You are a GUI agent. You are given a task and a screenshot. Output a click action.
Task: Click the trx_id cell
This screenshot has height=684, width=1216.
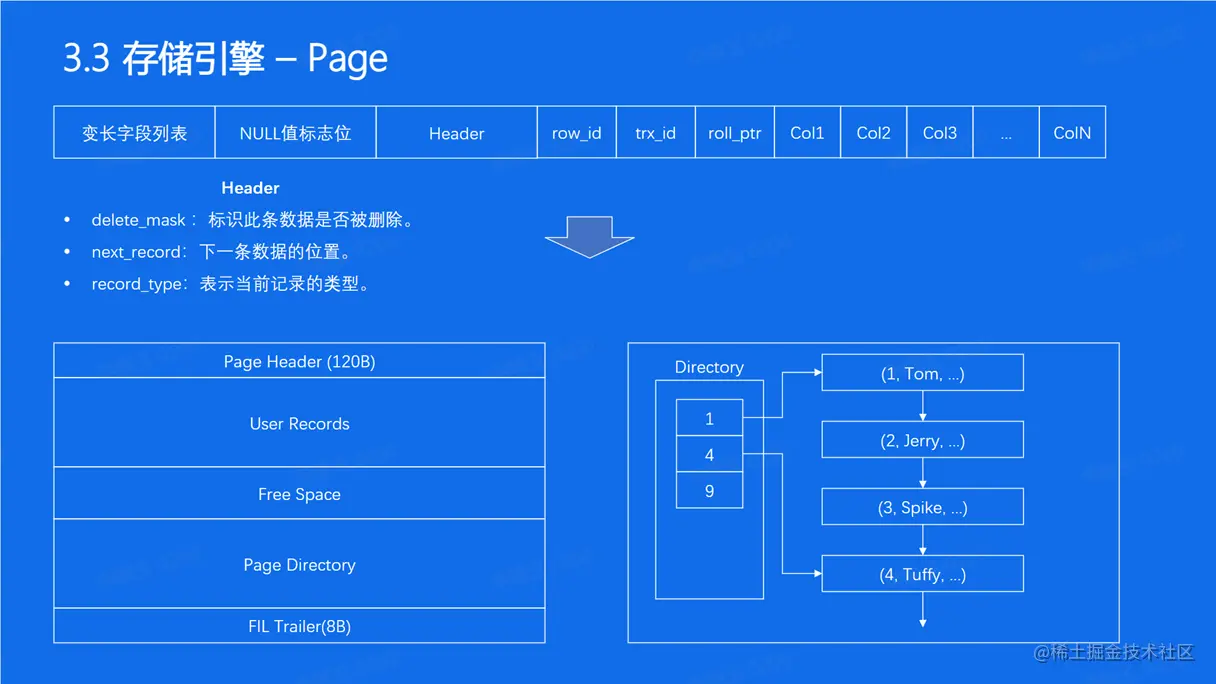coord(655,132)
